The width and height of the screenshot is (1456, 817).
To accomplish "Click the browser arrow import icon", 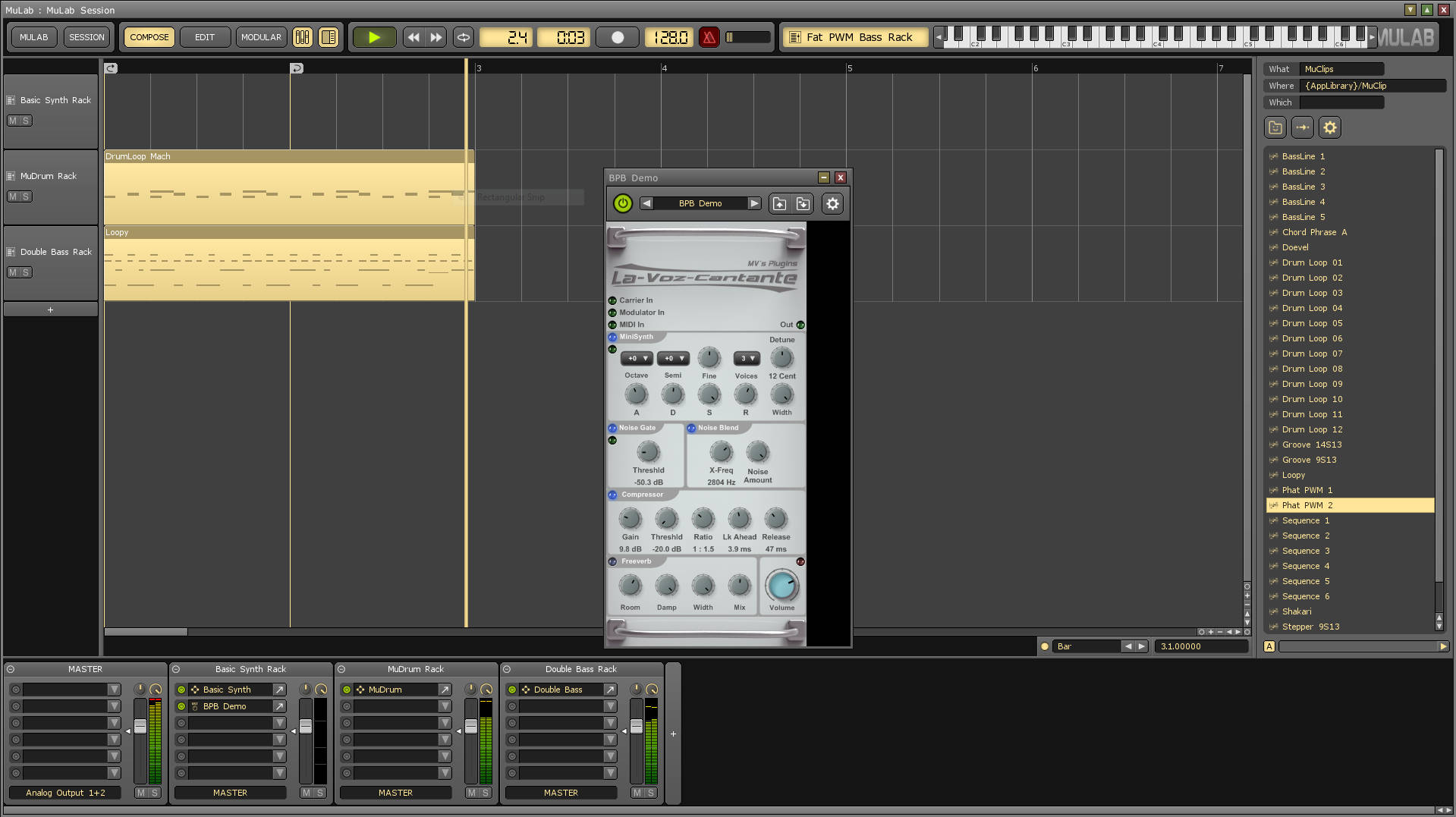I will coord(1303,127).
